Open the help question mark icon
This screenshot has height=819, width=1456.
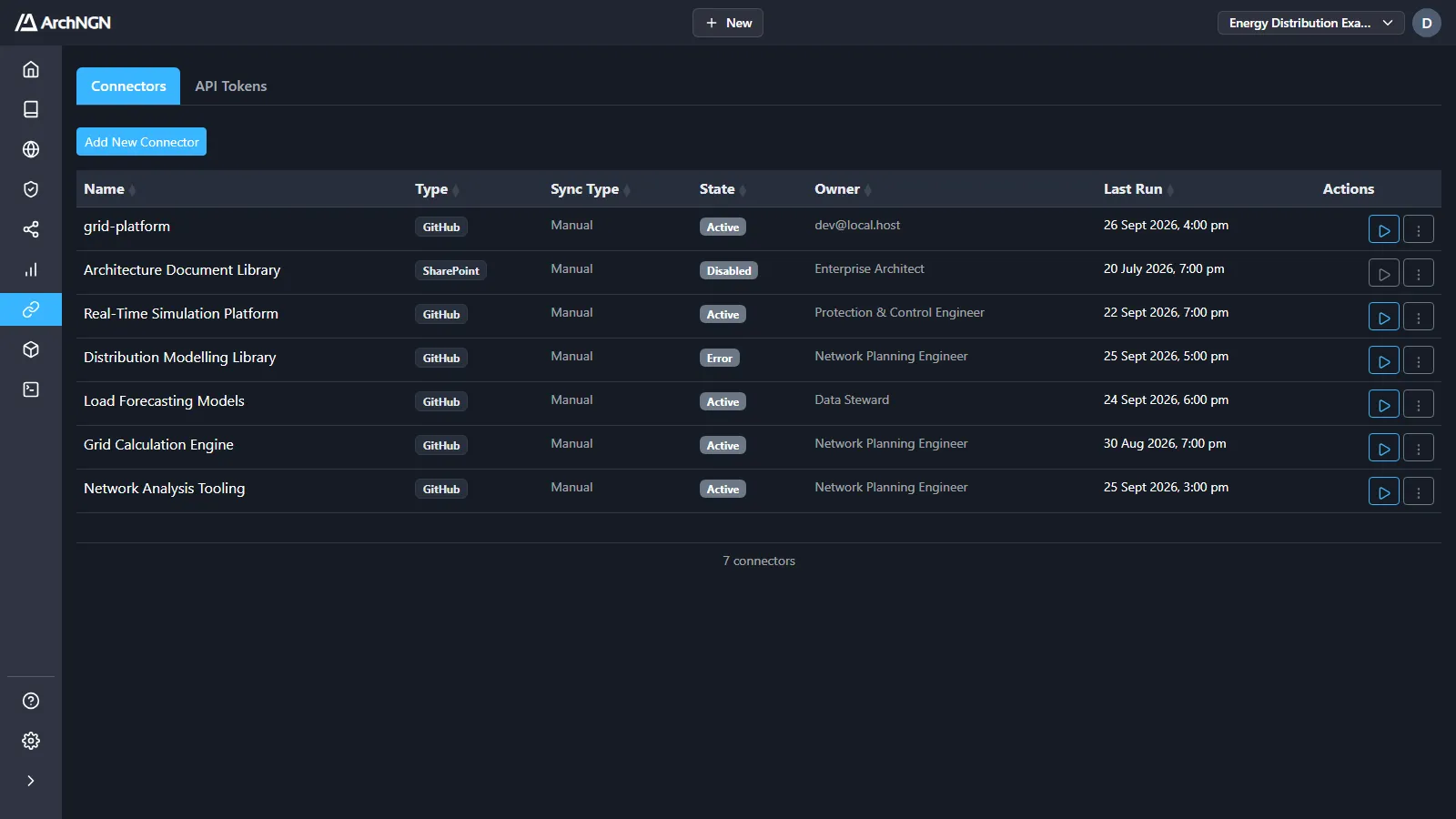31,701
